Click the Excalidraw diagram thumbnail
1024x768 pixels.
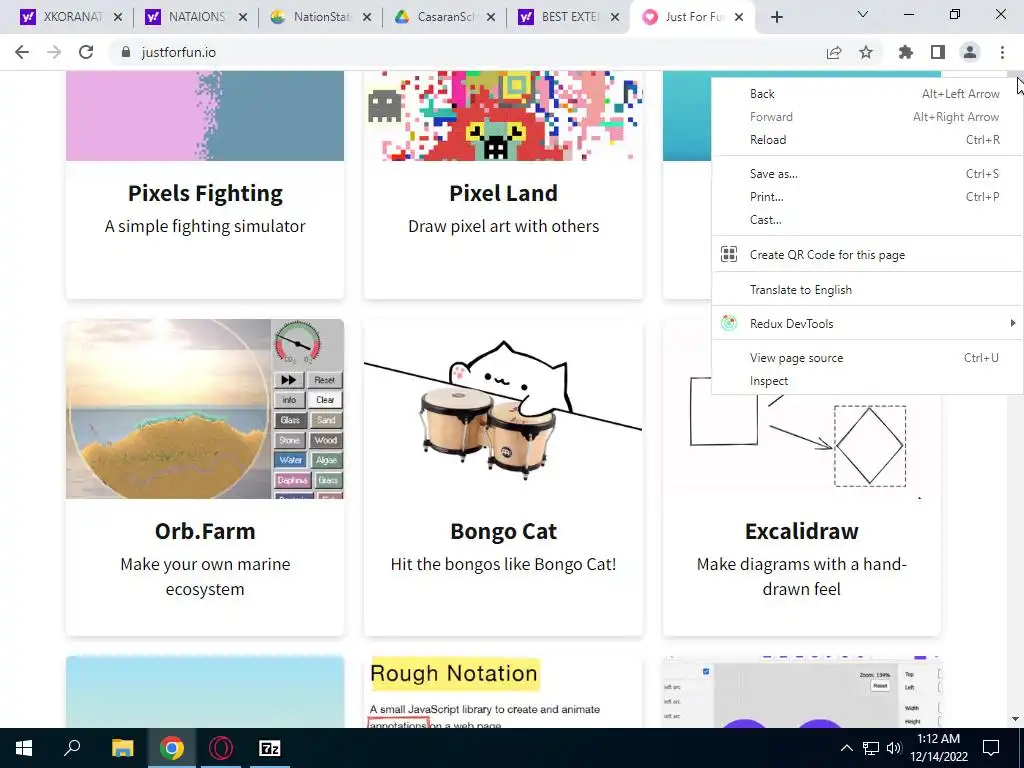[801, 447]
